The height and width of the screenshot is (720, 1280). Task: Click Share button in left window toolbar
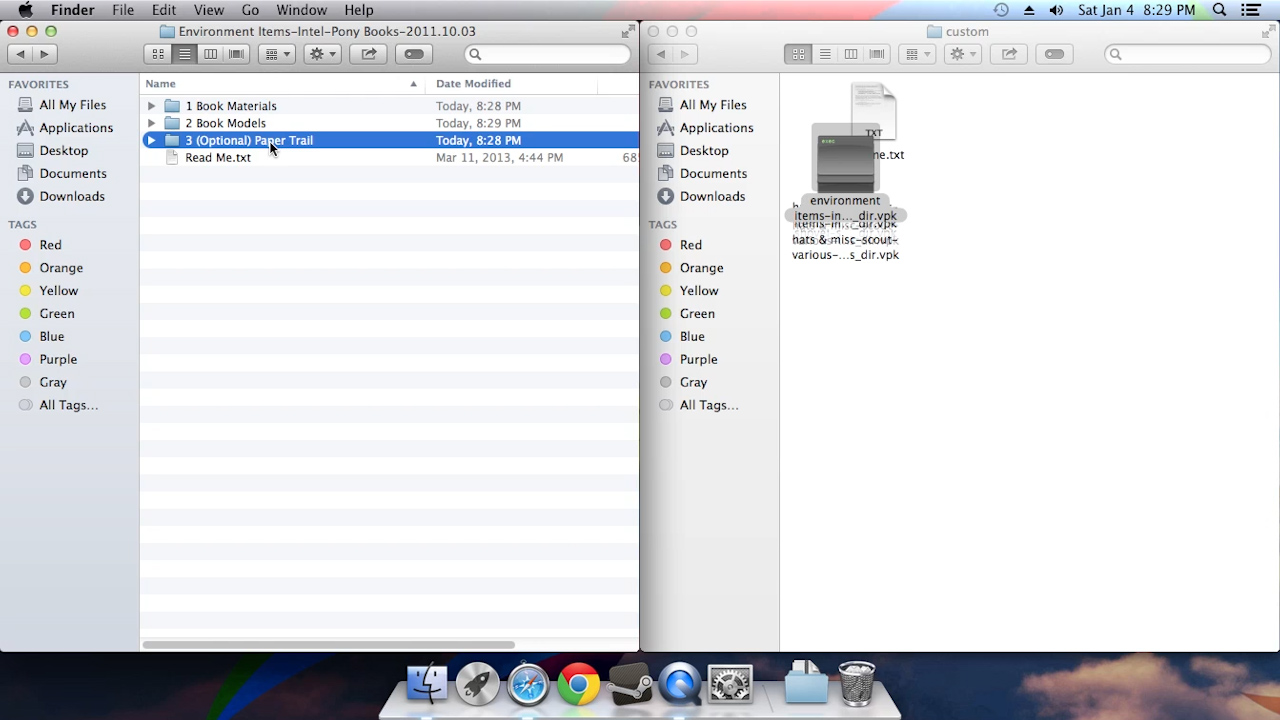click(369, 54)
